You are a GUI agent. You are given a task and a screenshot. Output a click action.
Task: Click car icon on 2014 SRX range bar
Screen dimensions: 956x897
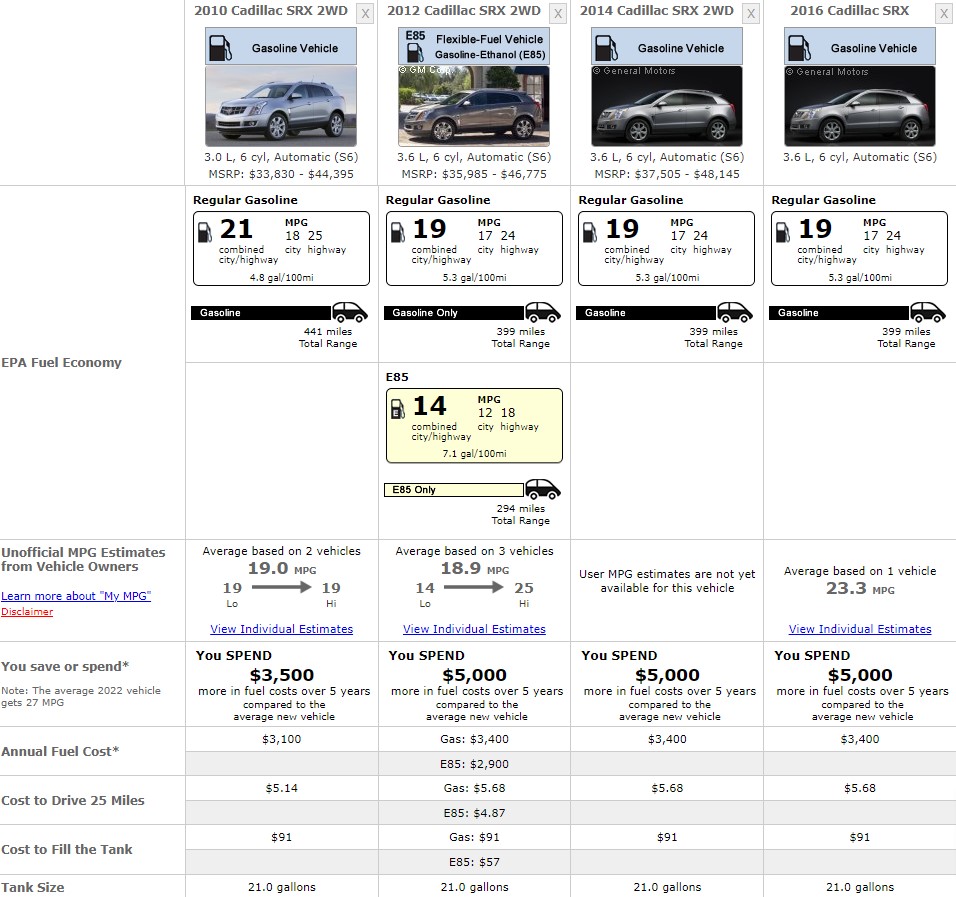pyautogui.click(x=735, y=312)
